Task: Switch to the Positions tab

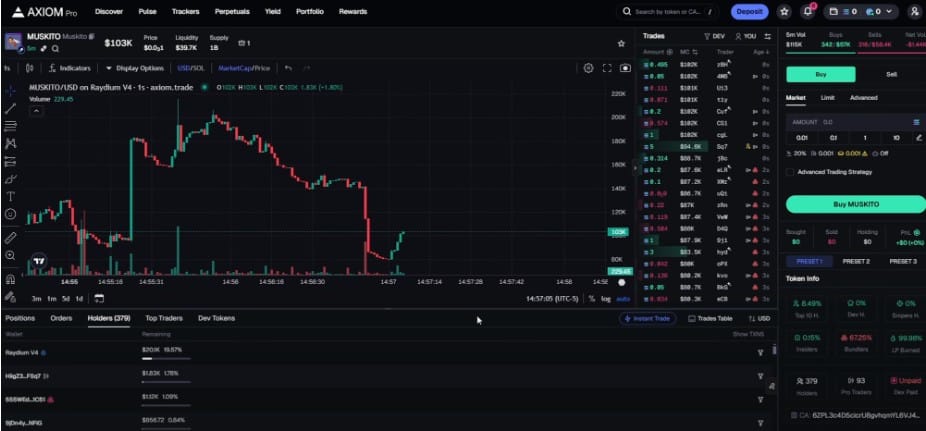Action: tap(20, 318)
